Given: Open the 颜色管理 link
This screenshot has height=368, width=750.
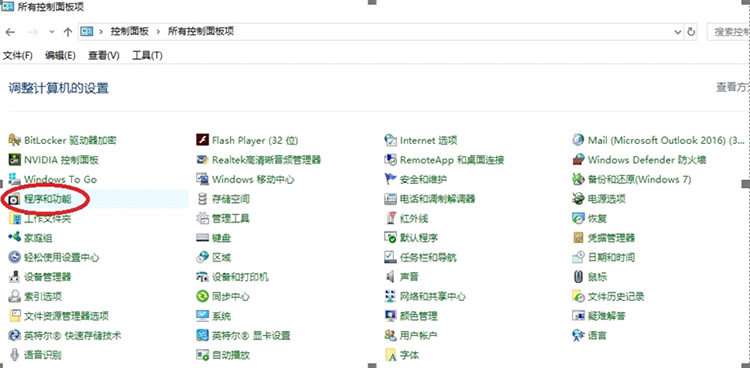Looking at the screenshot, I should (x=419, y=316).
